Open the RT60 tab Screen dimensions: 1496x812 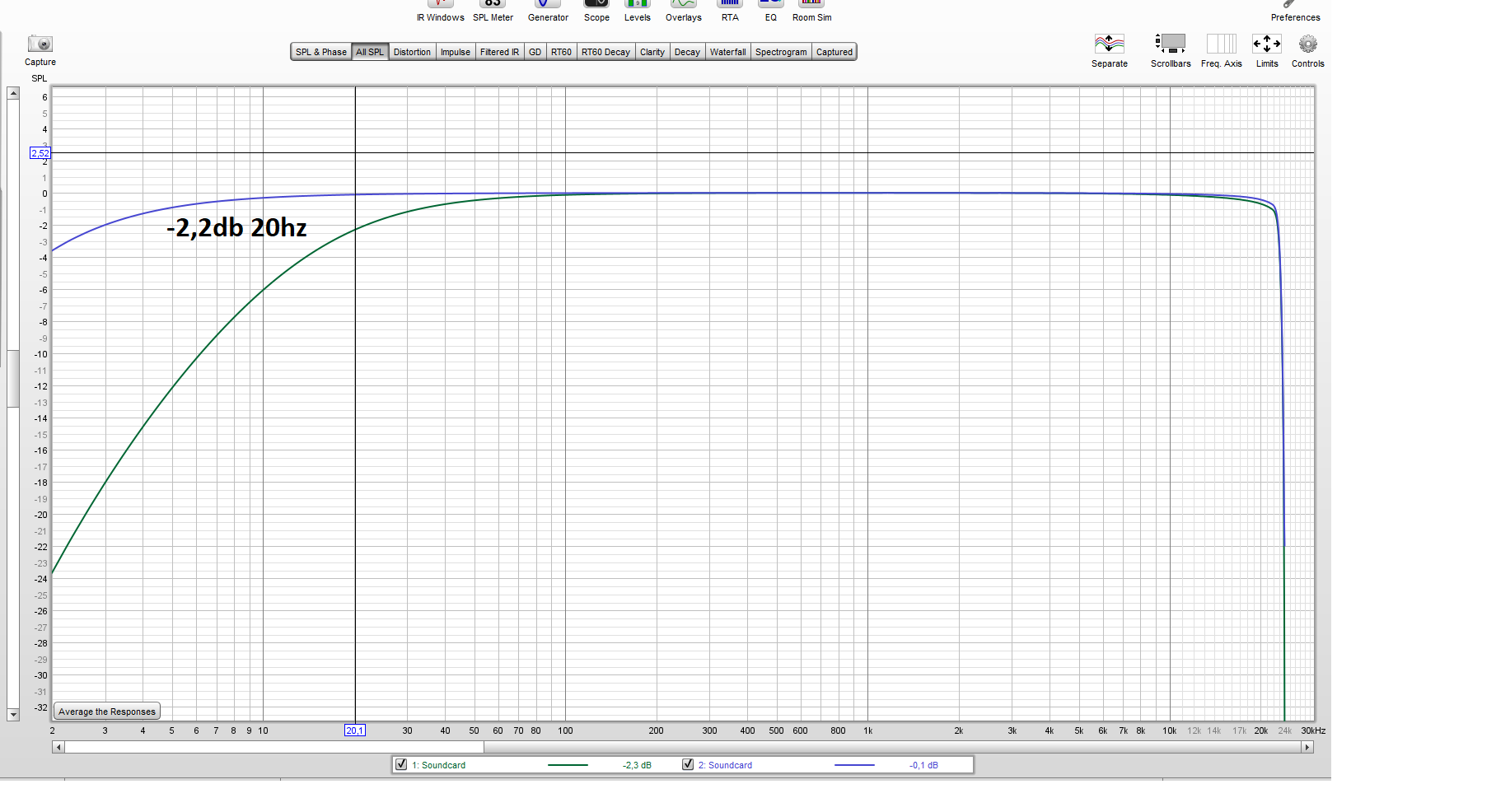pos(562,52)
